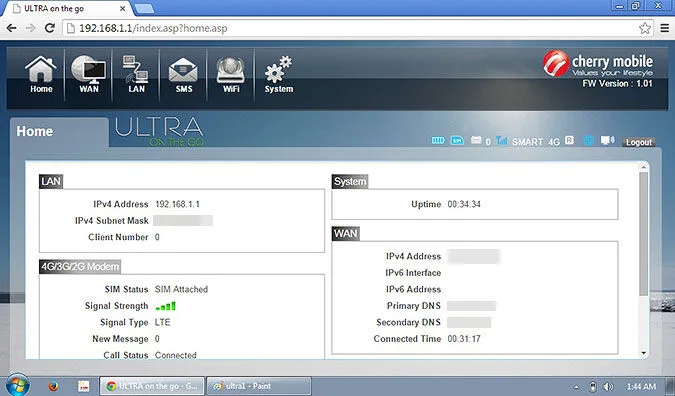
Task: Click the cherry mobile logo
Action: pos(598,64)
